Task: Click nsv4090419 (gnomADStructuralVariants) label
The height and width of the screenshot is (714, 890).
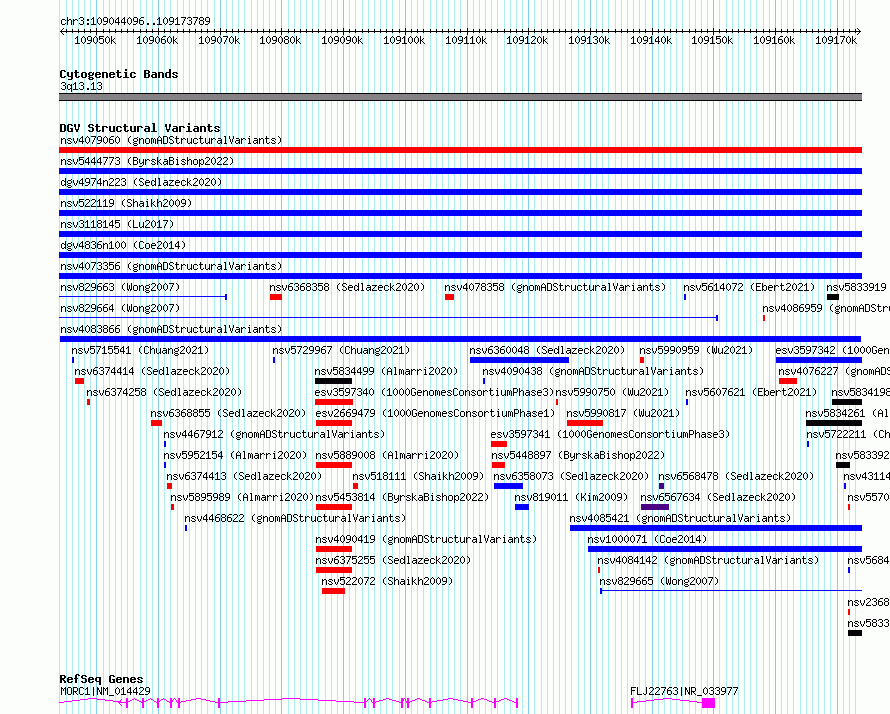Action: point(426,539)
